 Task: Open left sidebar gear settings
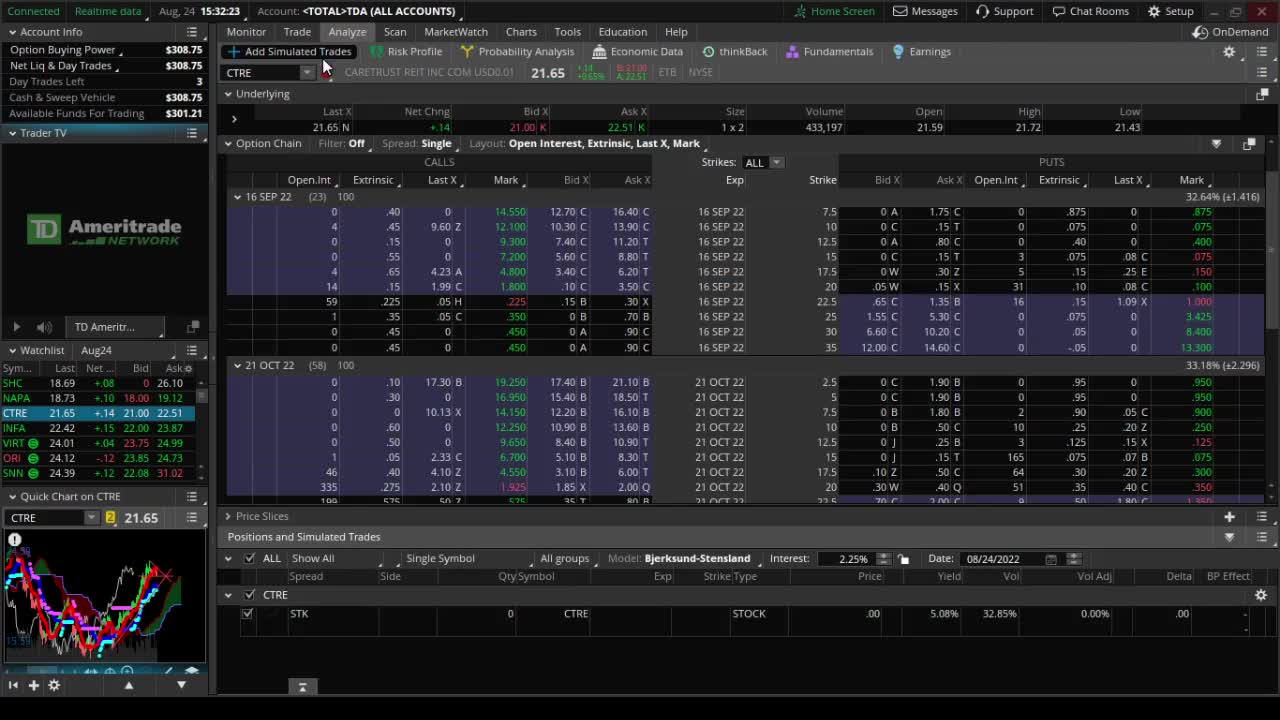click(54, 685)
